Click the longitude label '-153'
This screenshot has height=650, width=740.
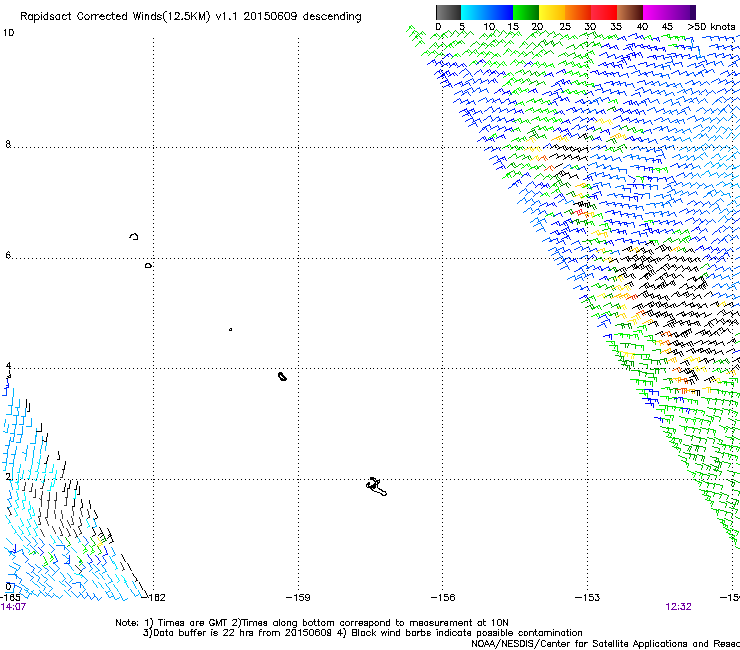pos(587,597)
